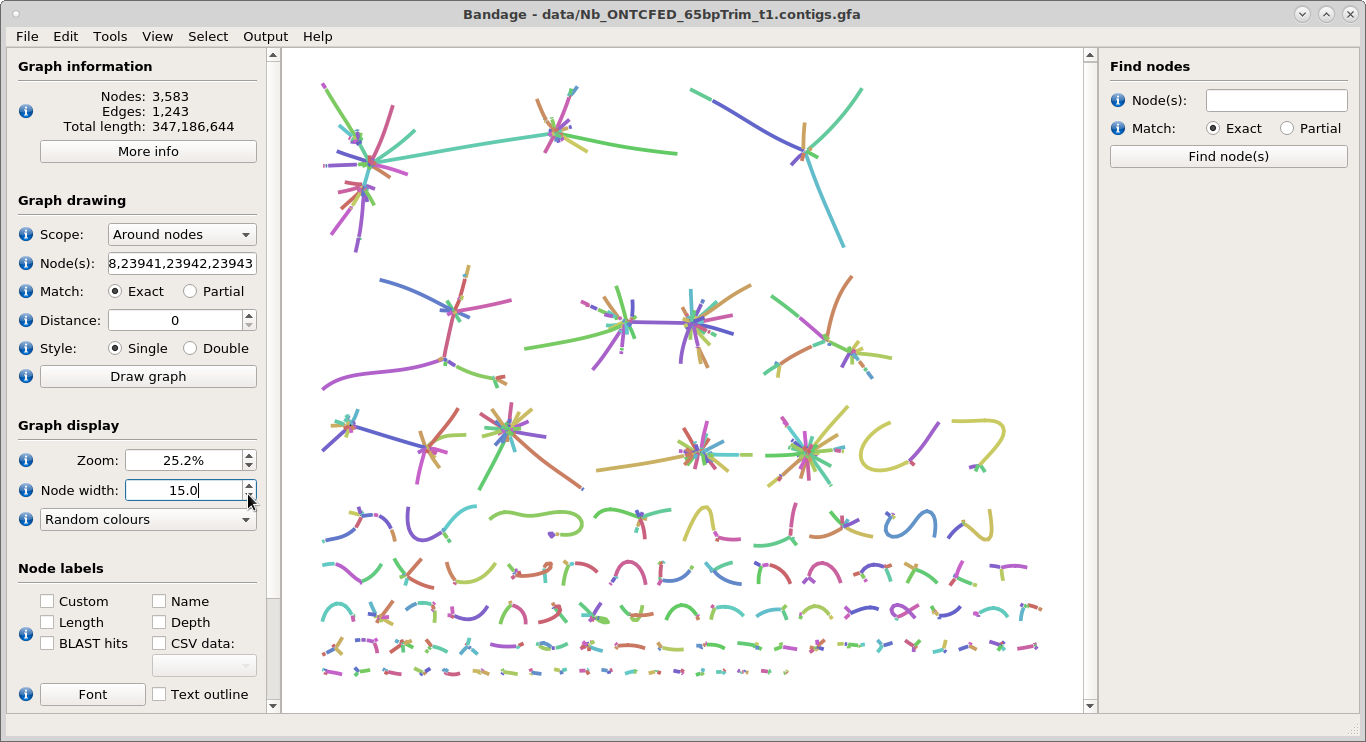This screenshot has height=742, width=1366.
Task: Click Find nodes Node(s) input field
Action: [x=1277, y=100]
